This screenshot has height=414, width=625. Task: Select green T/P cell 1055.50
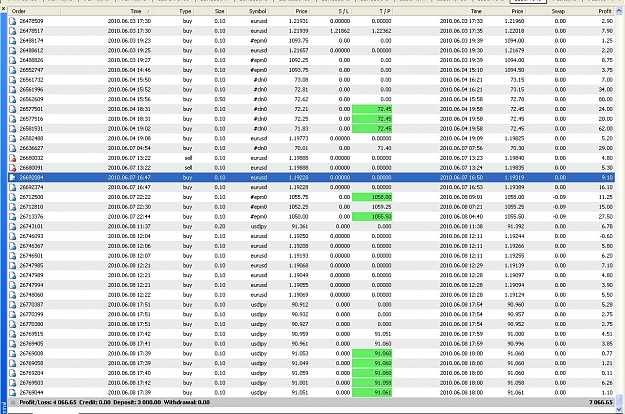371,217
